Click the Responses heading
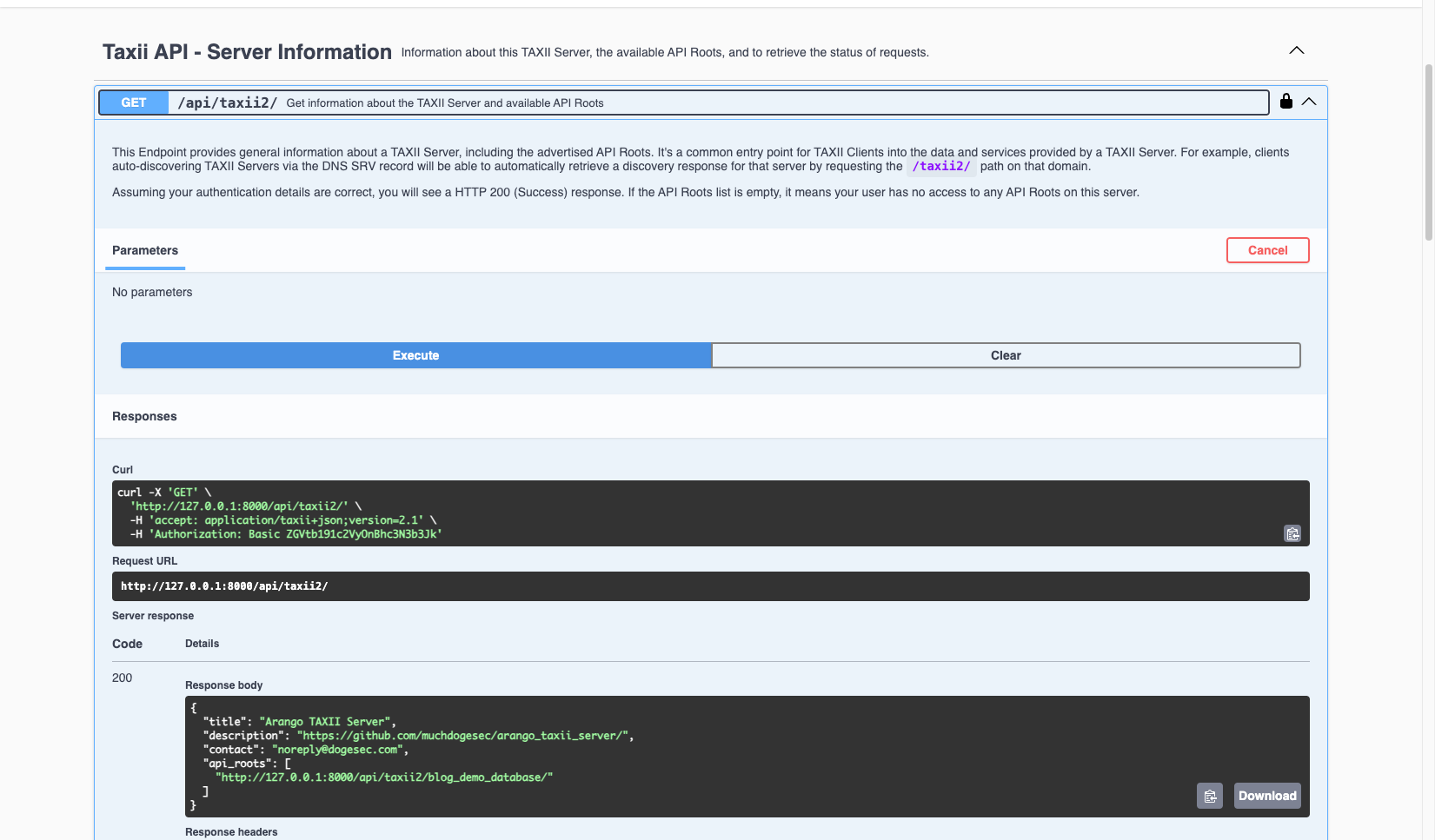Image resolution: width=1435 pixels, height=840 pixels. [144, 416]
